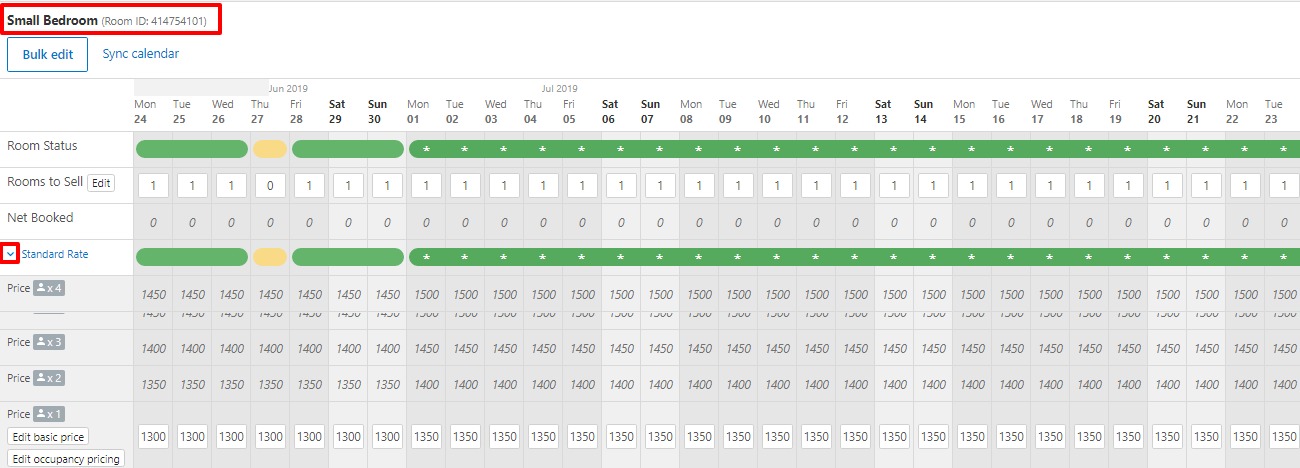Click the single-guest price field for Mon 01 July
Screen dimensions: 1300x468
426,436
